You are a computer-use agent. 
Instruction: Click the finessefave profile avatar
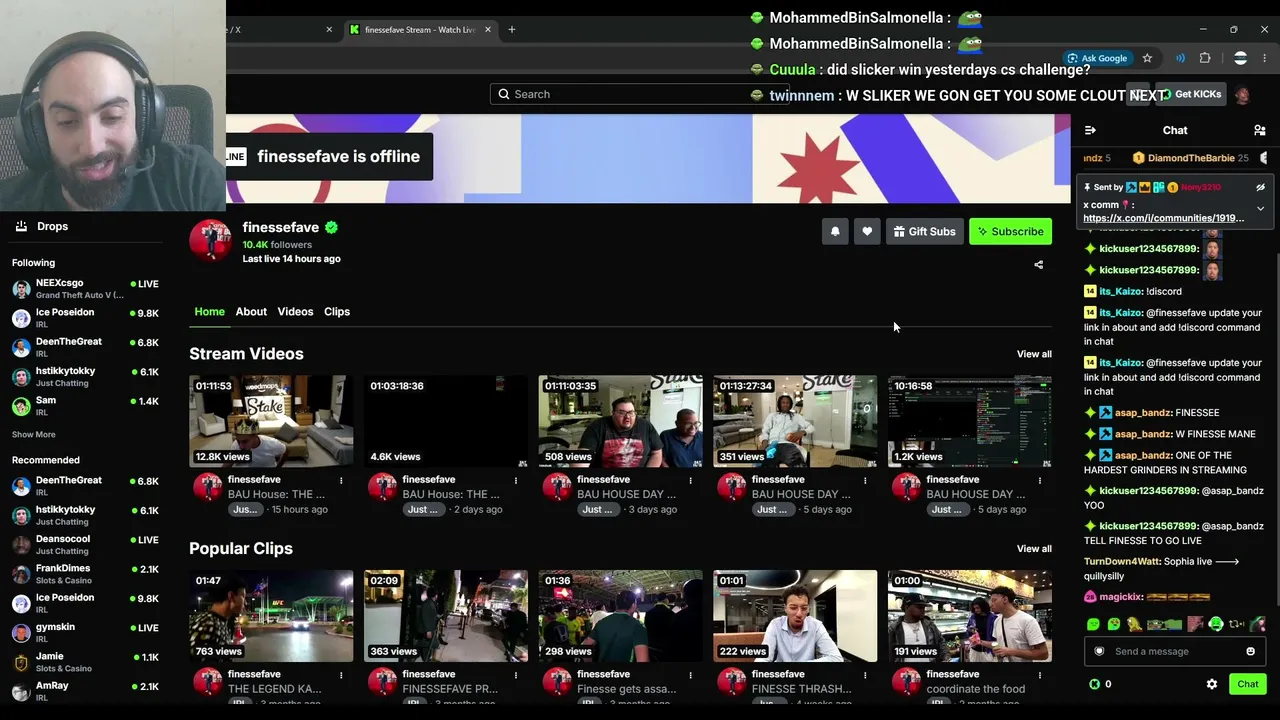coord(210,240)
